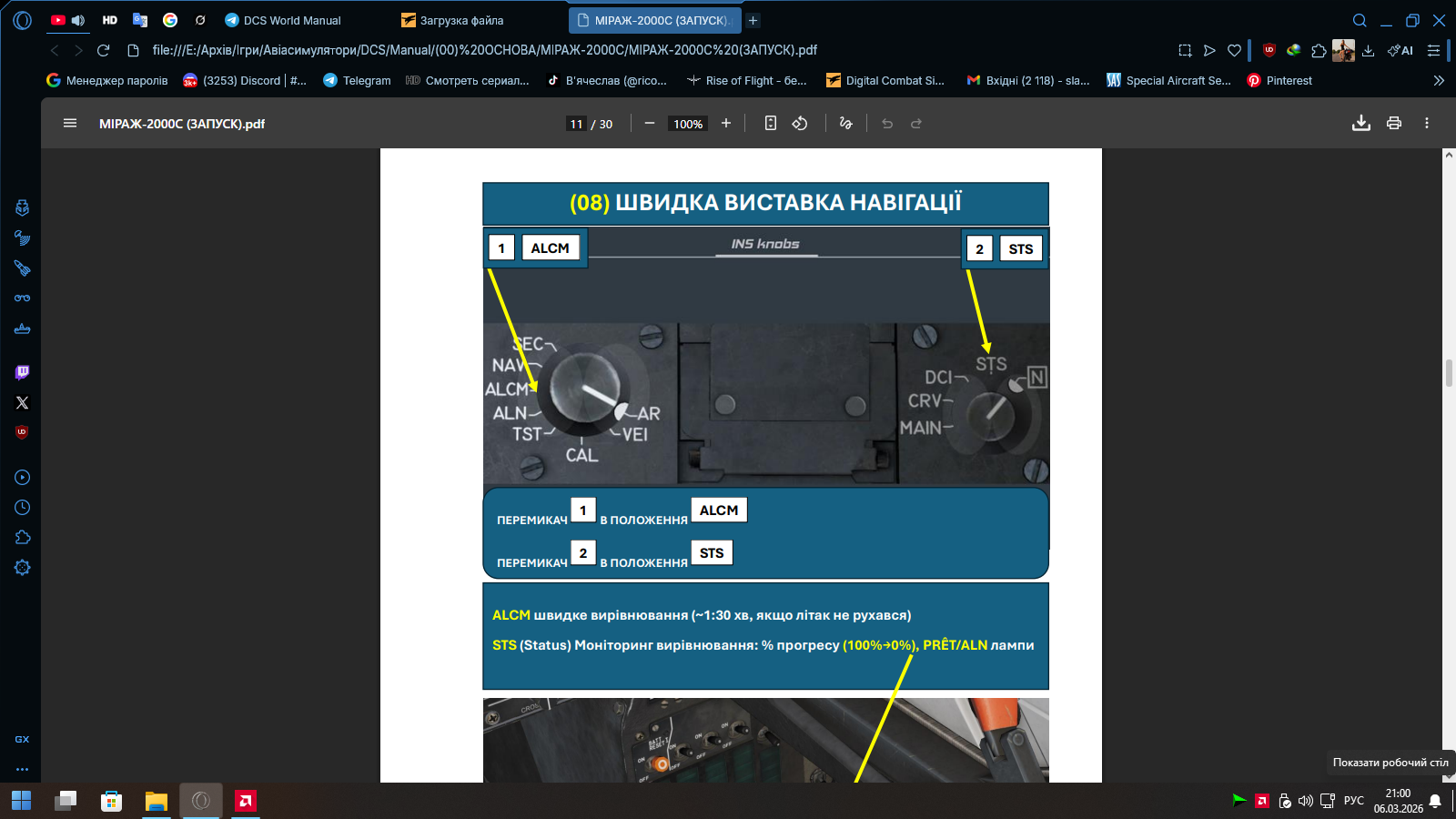Mute the YouTube tab audio
The height and width of the screenshot is (819, 1456).
click(x=78, y=20)
